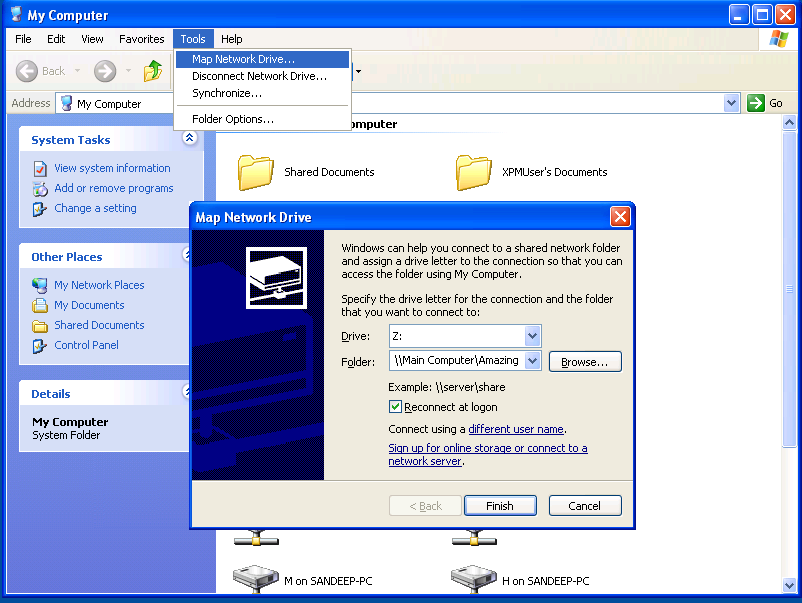Open the Shared Documents folder icon in main pane
The image size is (802, 603).
(x=256, y=173)
